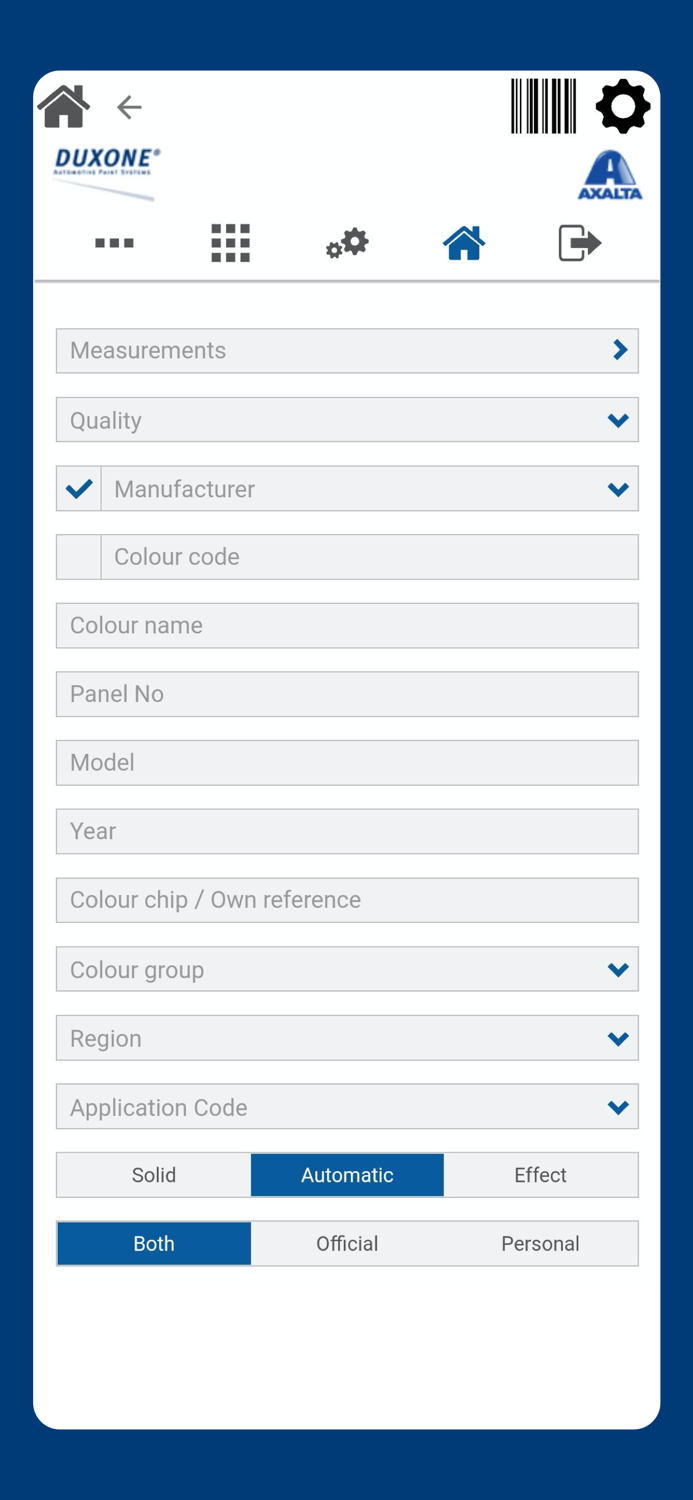693x1500 pixels.
Task: Switch to the Effect option
Action: coord(540,1175)
